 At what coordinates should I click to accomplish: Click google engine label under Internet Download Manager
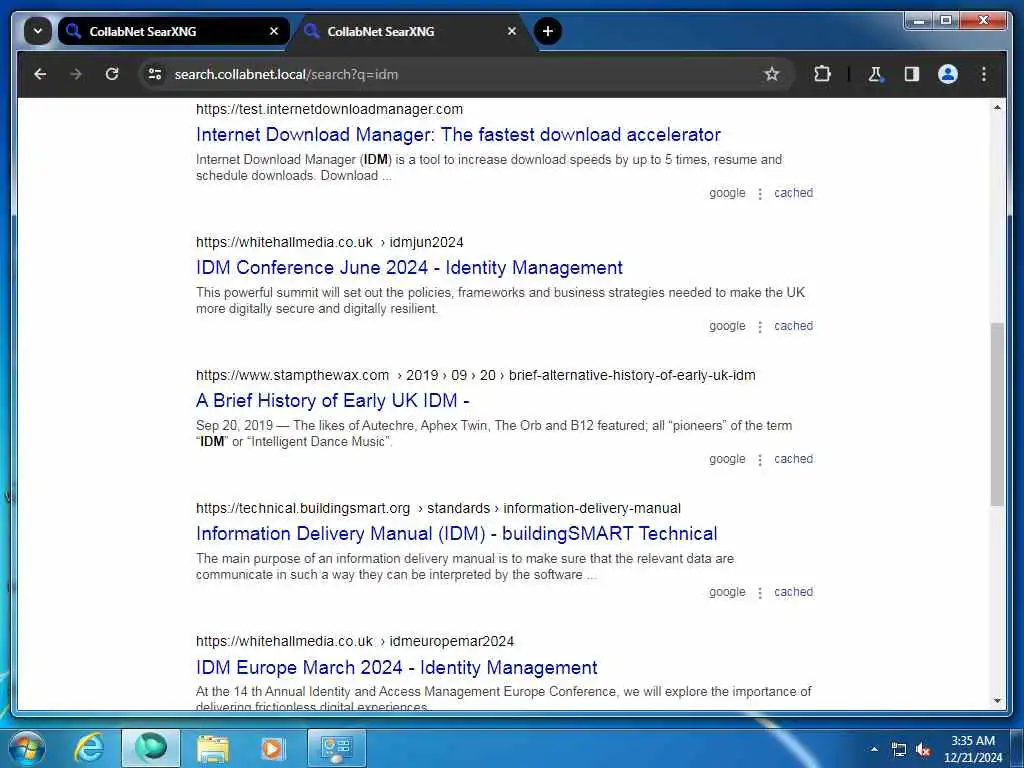pyautogui.click(x=727, y=193)
